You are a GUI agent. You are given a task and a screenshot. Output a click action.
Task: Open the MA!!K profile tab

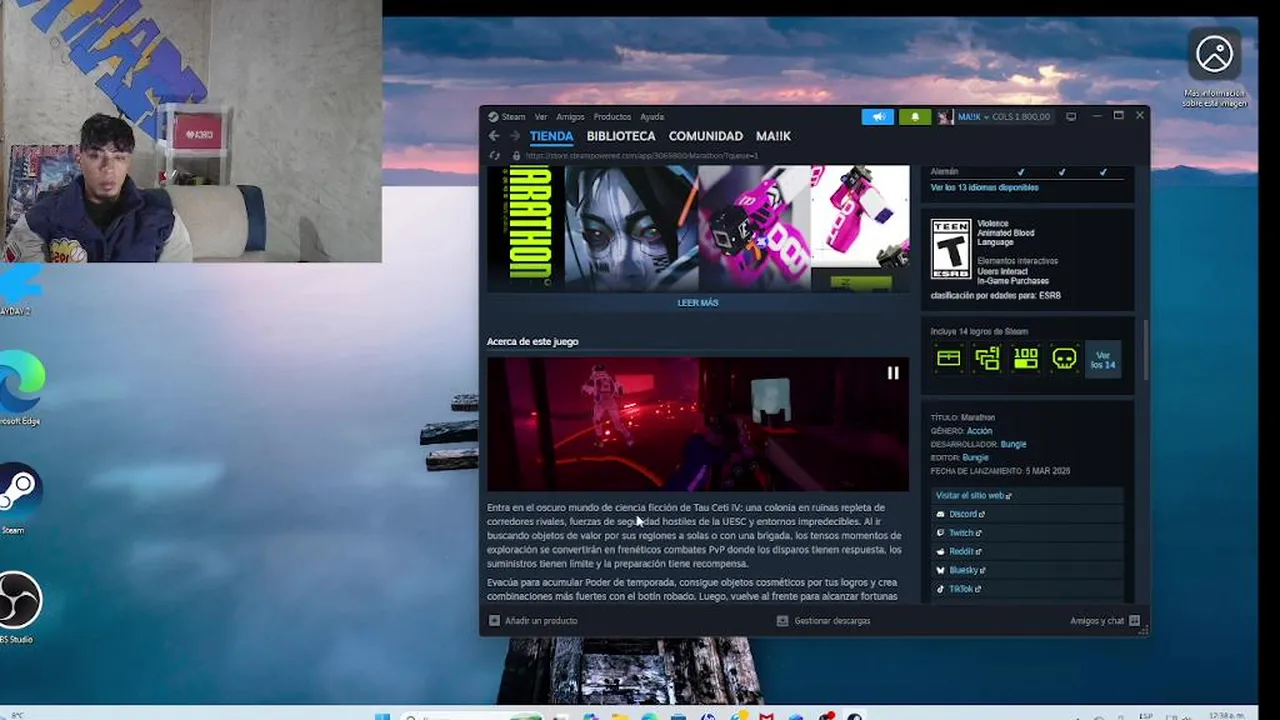pos(773,136)
